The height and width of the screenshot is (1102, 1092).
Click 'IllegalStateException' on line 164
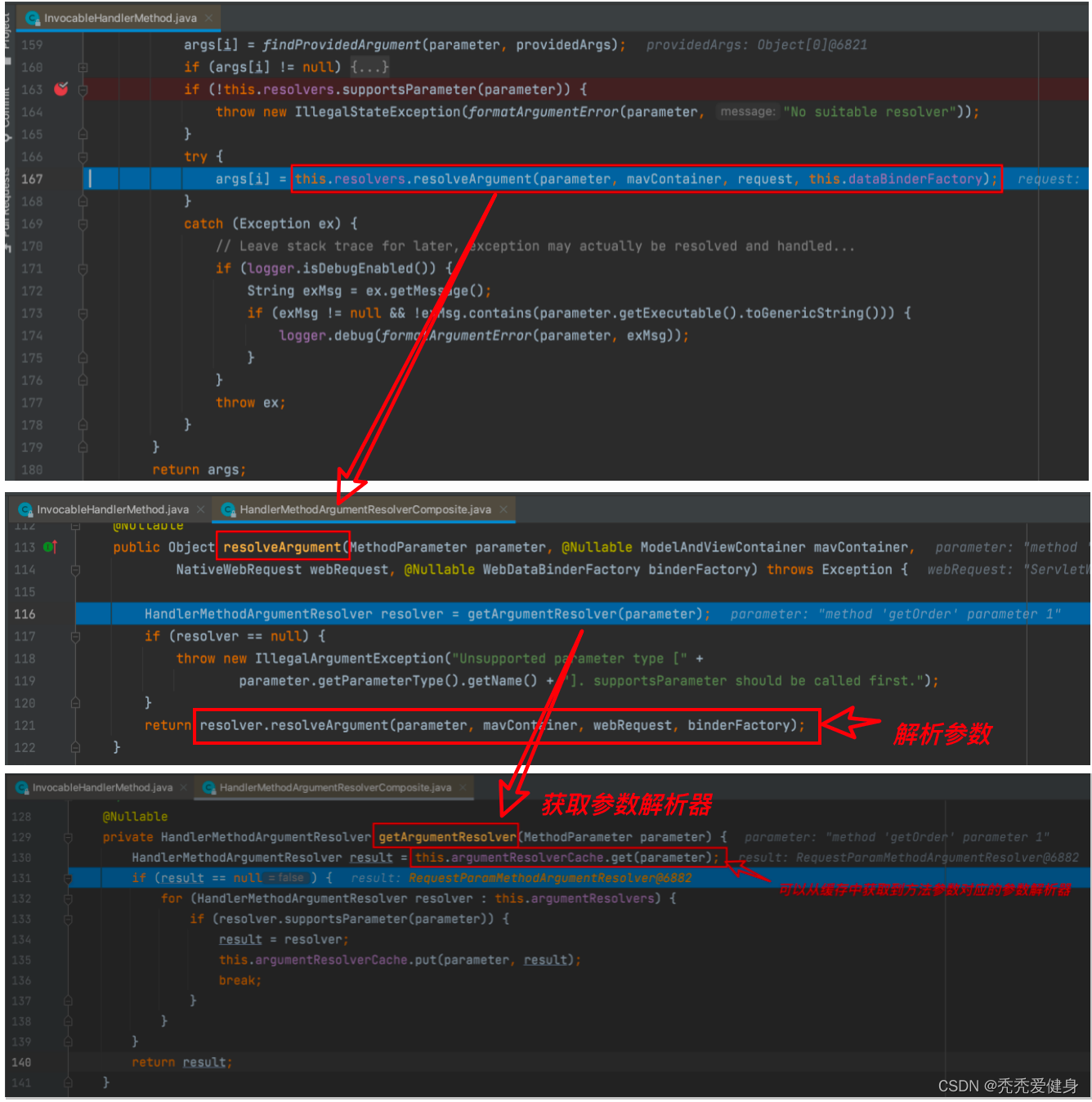click(x=378, y=111)
